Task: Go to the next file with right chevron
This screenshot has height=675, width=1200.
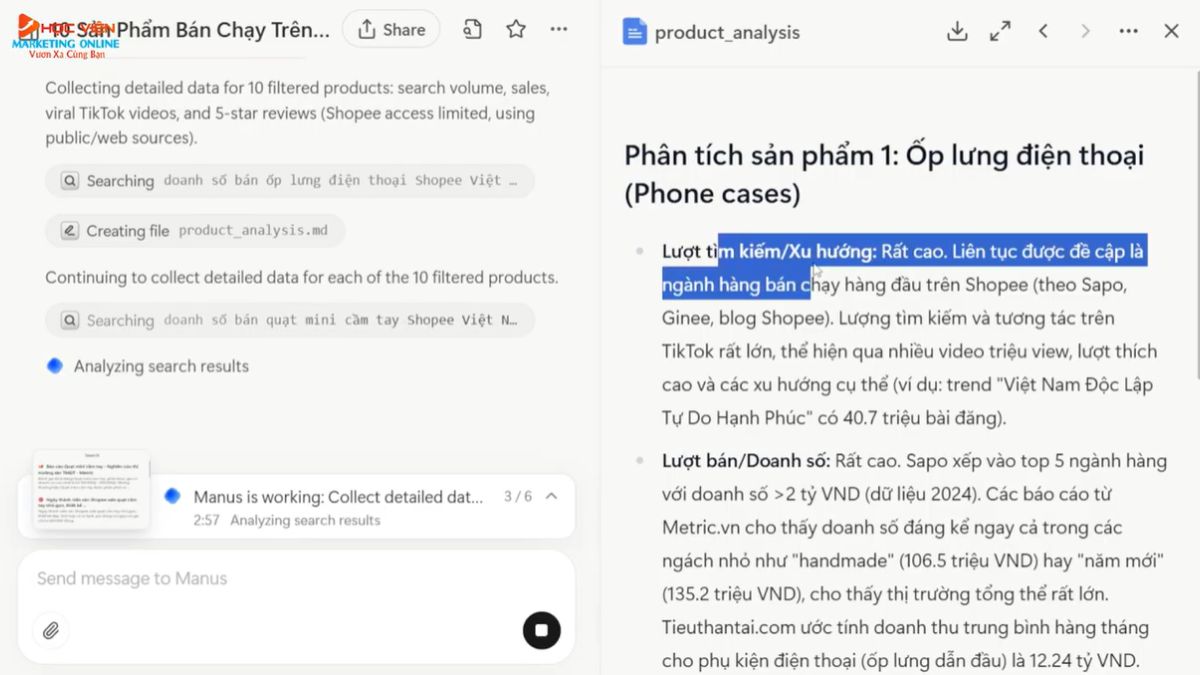Action: pyautogui.click(x=1086, y=31)
